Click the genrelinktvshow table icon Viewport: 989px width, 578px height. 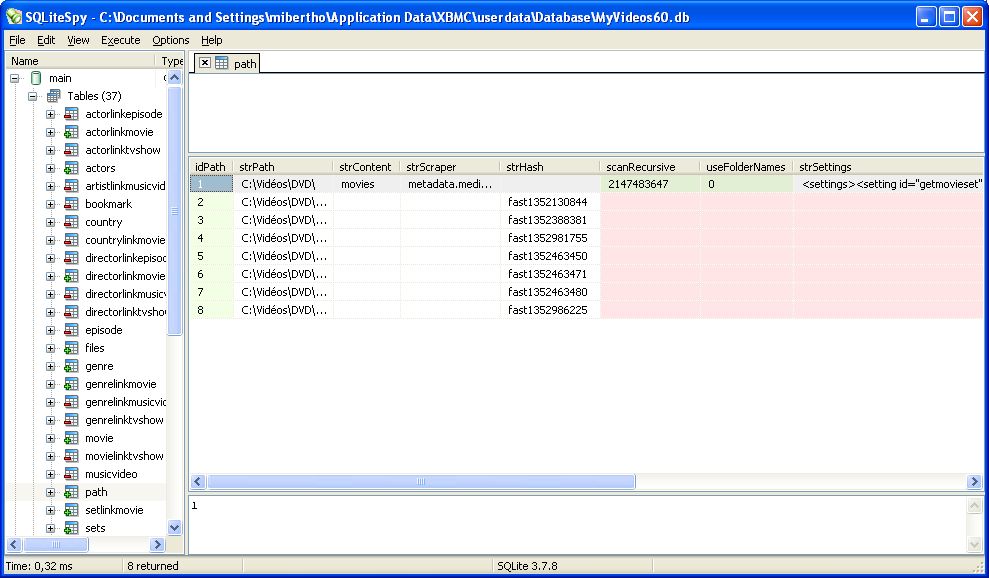[x=71, y=420]
